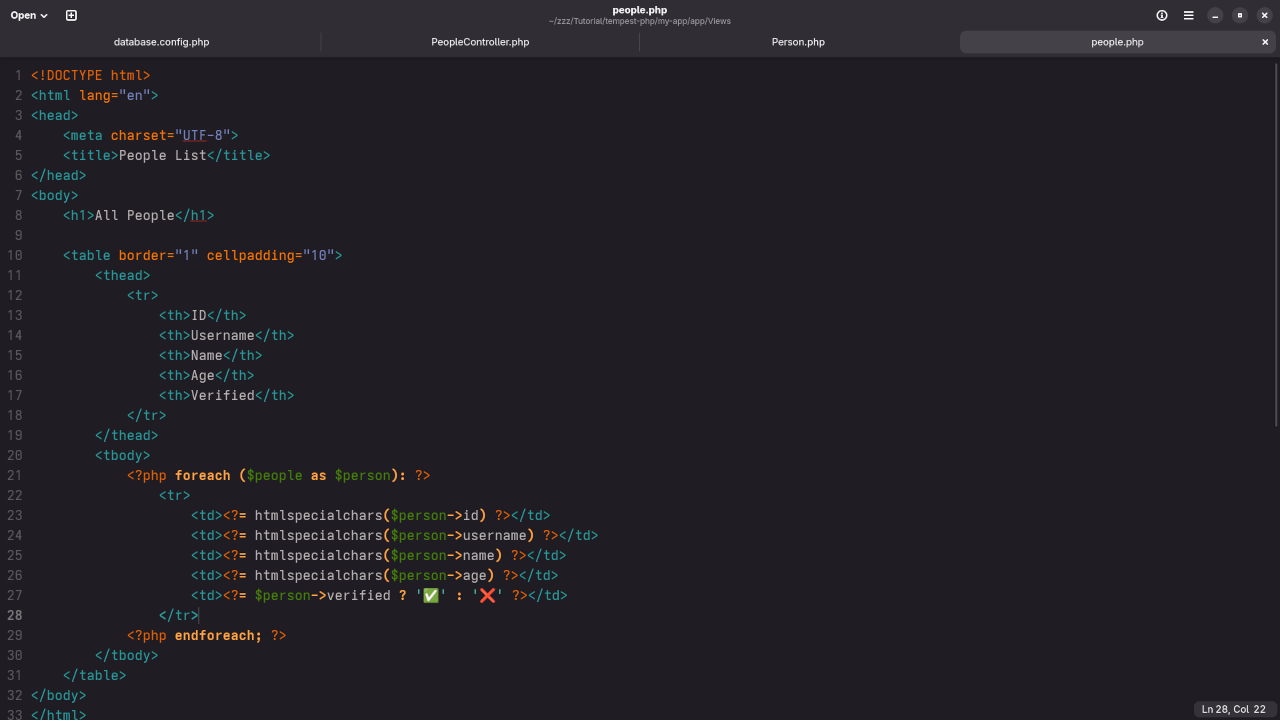
Task: Click the 'People List' title text
Action: pyautogui.click(x=163, y=155)
